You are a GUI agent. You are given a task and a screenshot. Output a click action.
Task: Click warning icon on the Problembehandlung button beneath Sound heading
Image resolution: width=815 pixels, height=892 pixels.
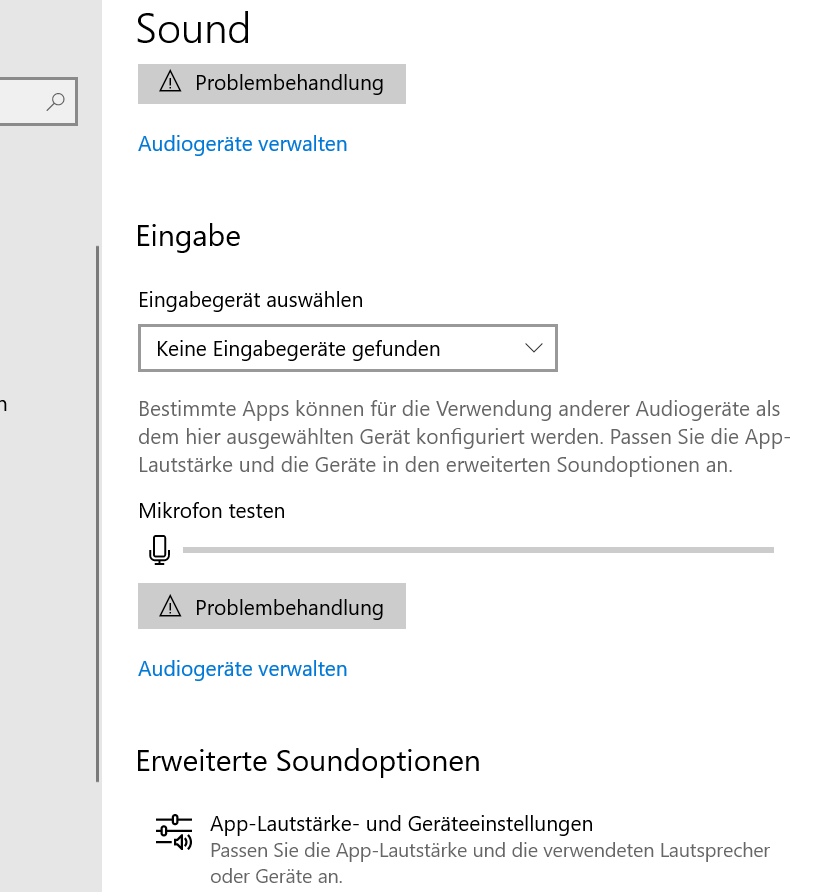[x=170, y=82]
